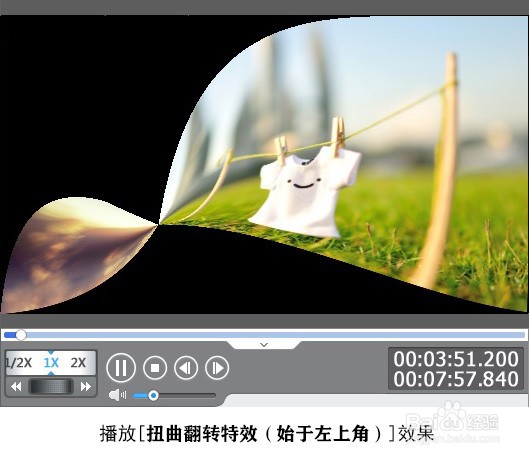Image resolution: width=529 pixels, height=457 pixels.
Task: Click the fast-forward double-arrow button
Action: (x=86, y=387)
